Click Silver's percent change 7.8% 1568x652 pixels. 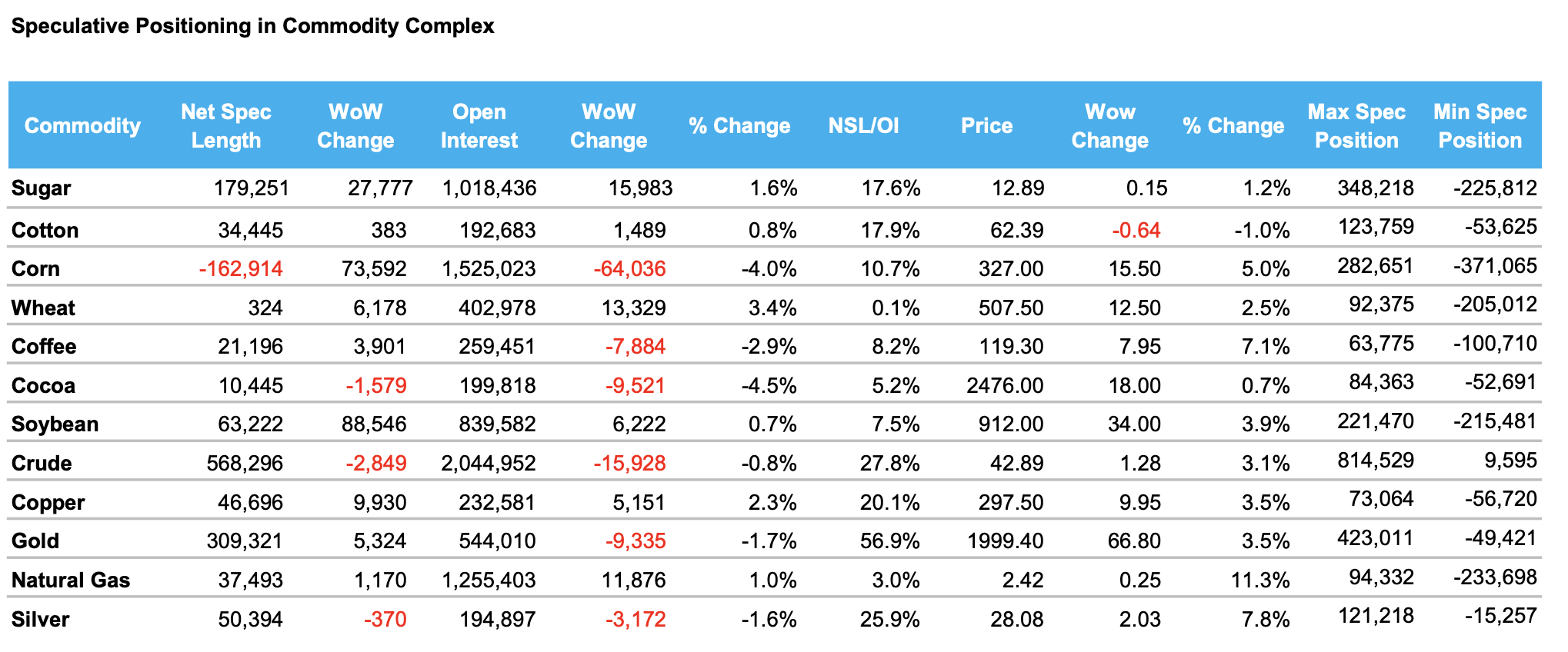click(1266, 620)
